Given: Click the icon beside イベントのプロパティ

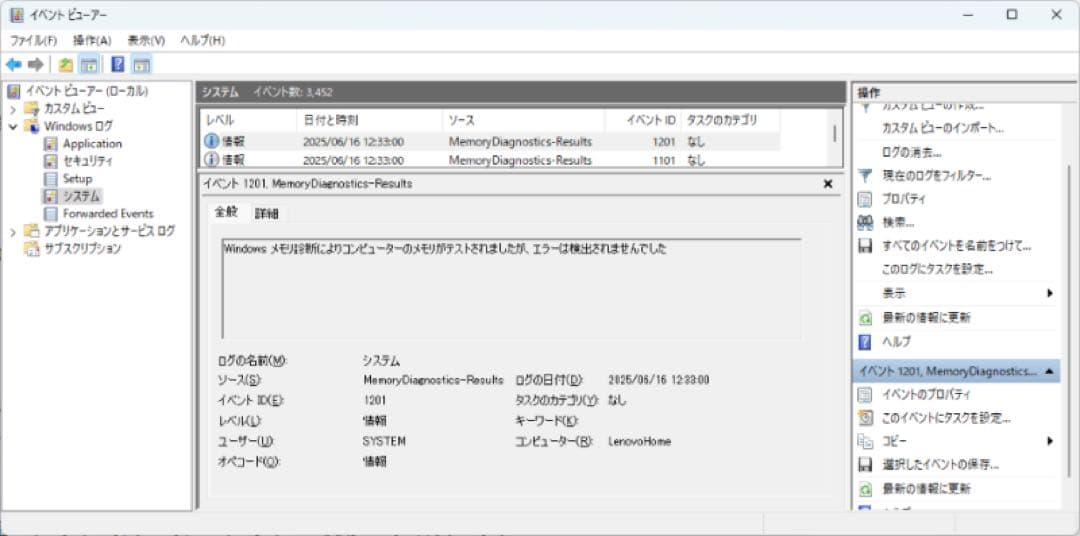Looking at the screenshot, I should click(x=865, y=395).
